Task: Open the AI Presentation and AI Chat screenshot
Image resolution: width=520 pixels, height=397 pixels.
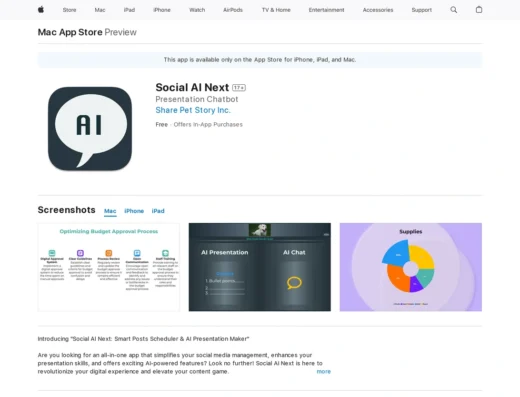Action: [x=260, y=267]
